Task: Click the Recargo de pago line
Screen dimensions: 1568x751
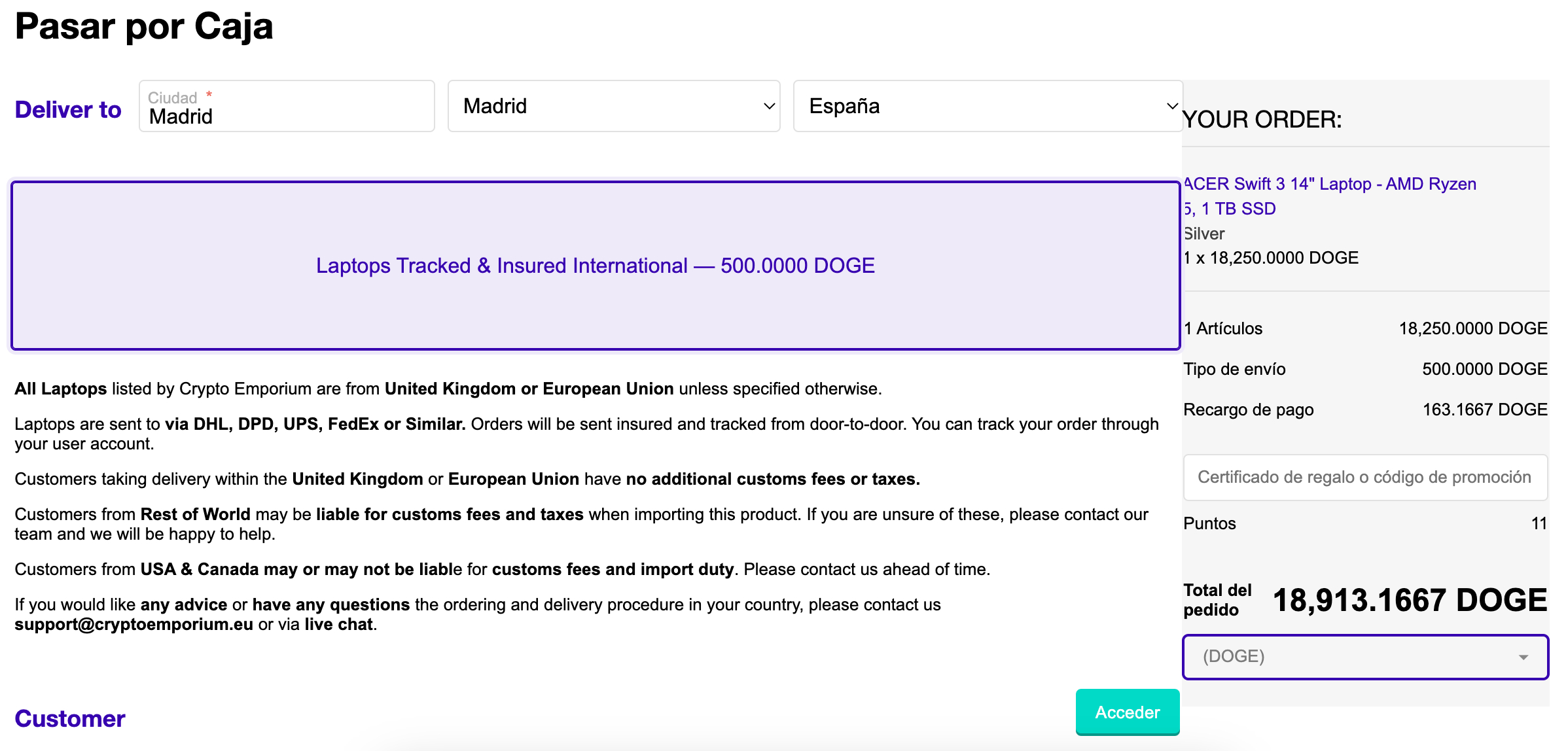Action: pyautogui.click(x=1365, y=410)
